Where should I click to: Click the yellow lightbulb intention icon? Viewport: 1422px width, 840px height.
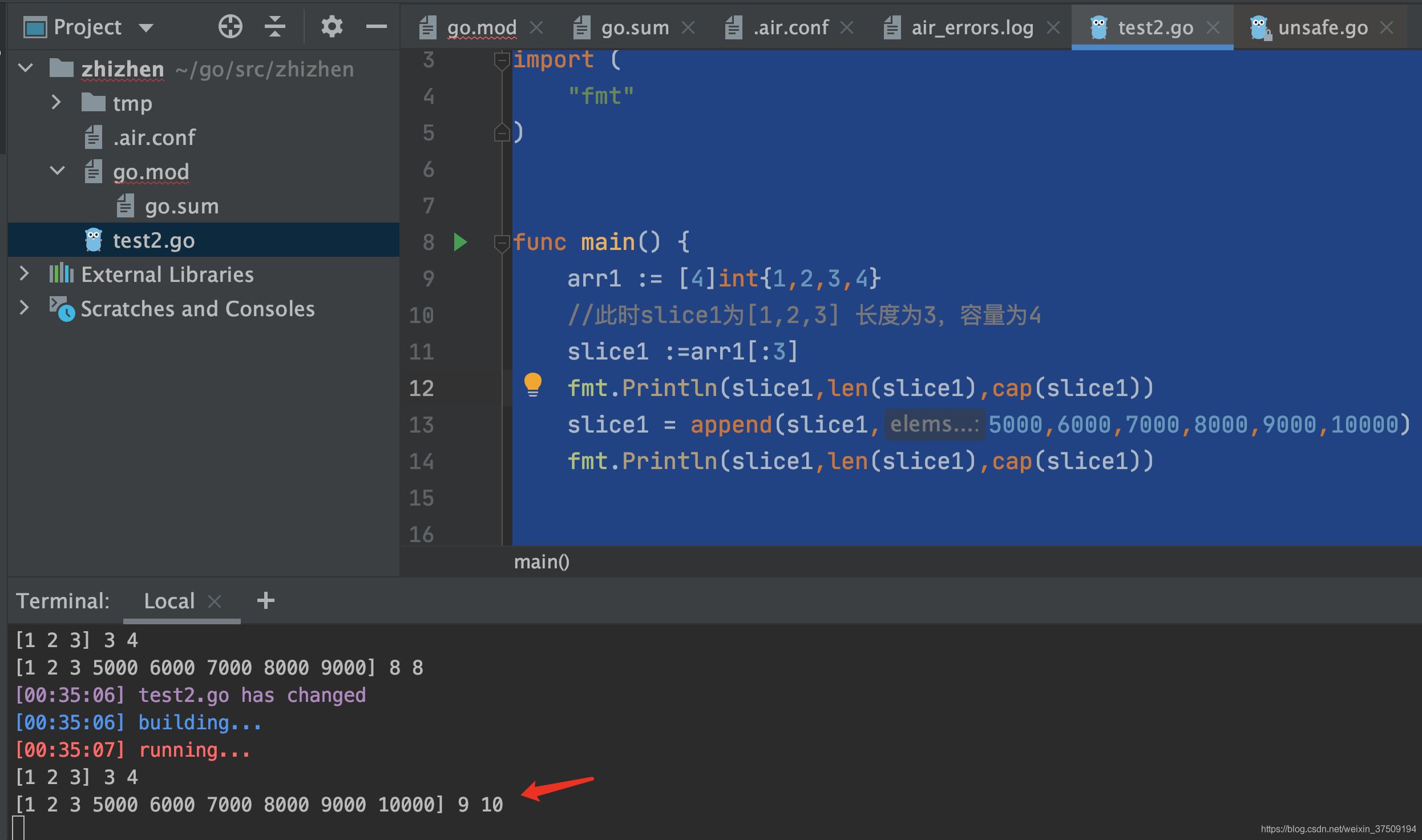tap(532, 385)
